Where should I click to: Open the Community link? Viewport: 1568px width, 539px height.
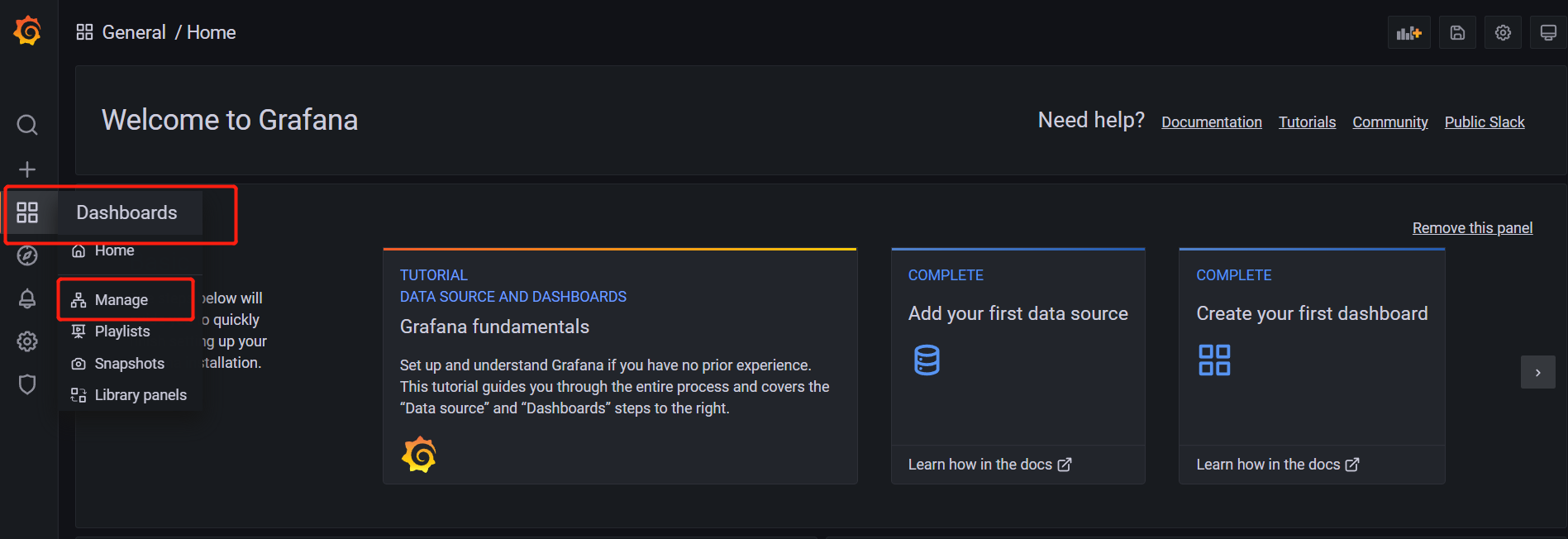click(x=1390, y=122)
